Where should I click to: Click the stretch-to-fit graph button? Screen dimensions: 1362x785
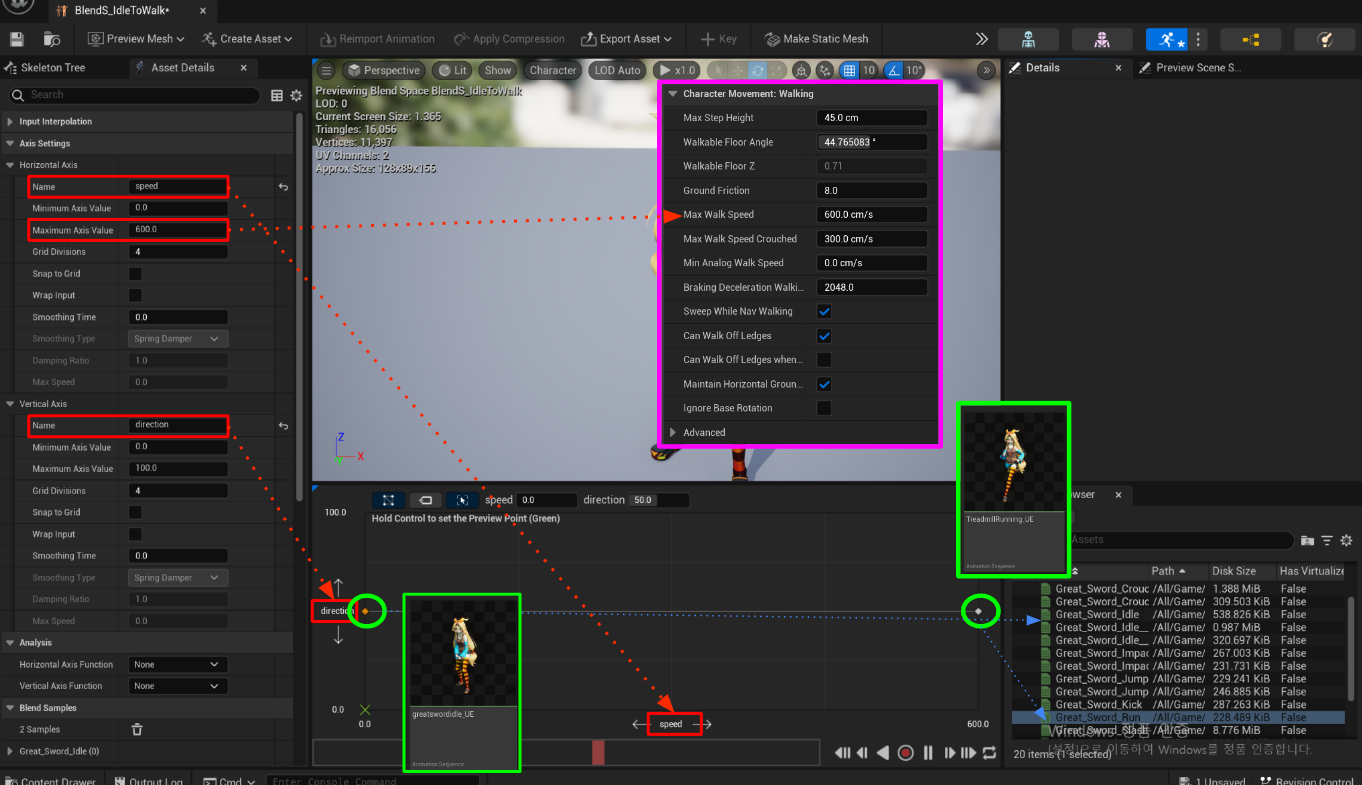[x=387, y=500]
